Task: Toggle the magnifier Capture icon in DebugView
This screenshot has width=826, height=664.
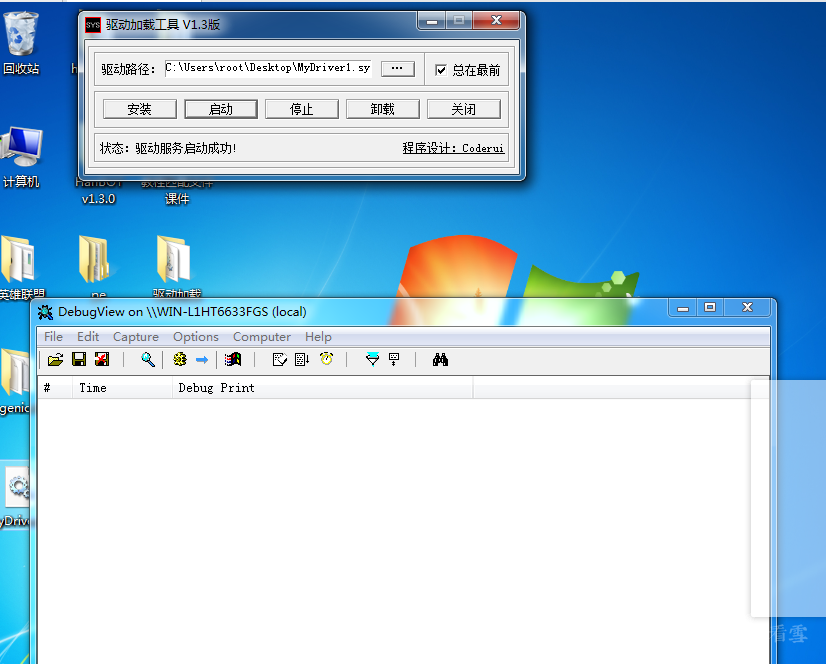Action: (148, 360)
